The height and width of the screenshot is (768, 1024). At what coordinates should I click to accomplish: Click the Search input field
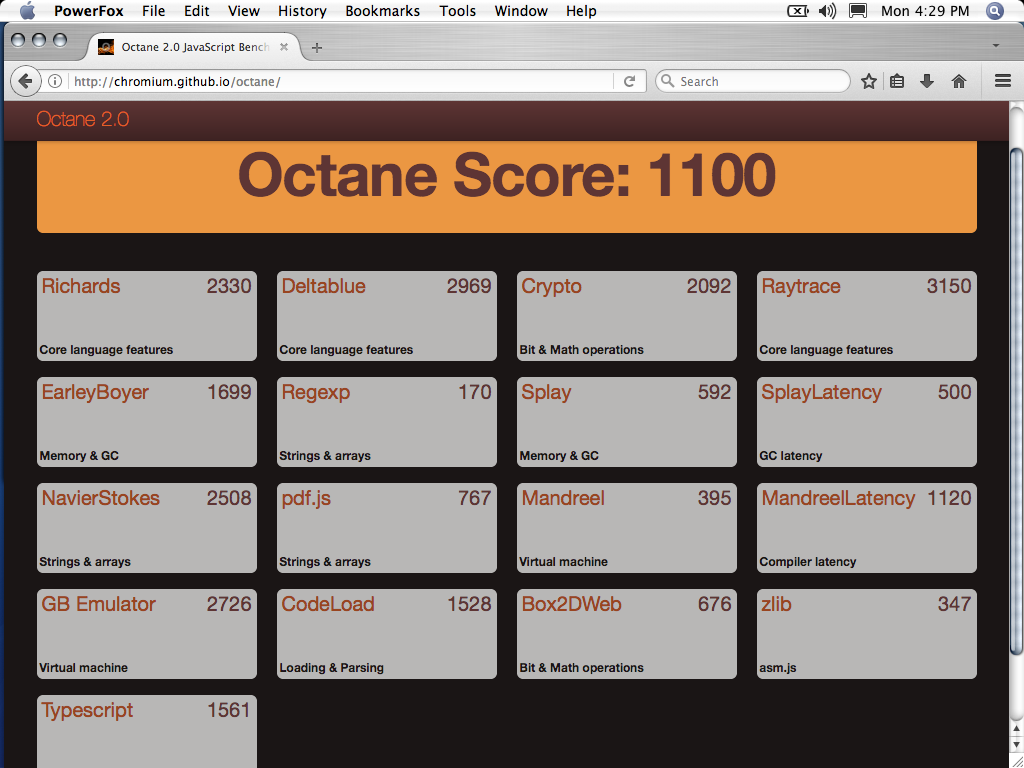pyautogui.click(x=753, y=81)
